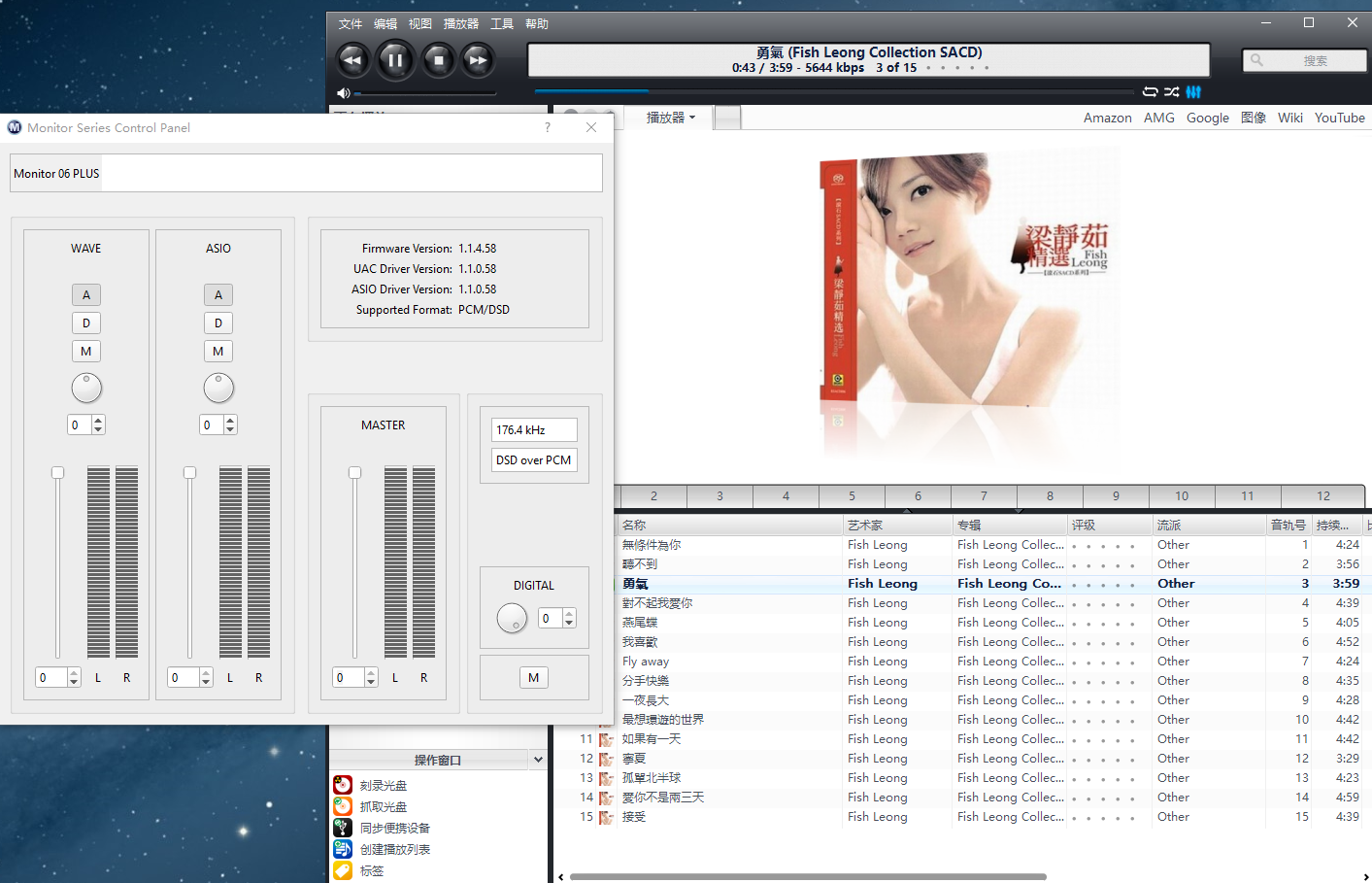Click the YouTube link

1339,118
